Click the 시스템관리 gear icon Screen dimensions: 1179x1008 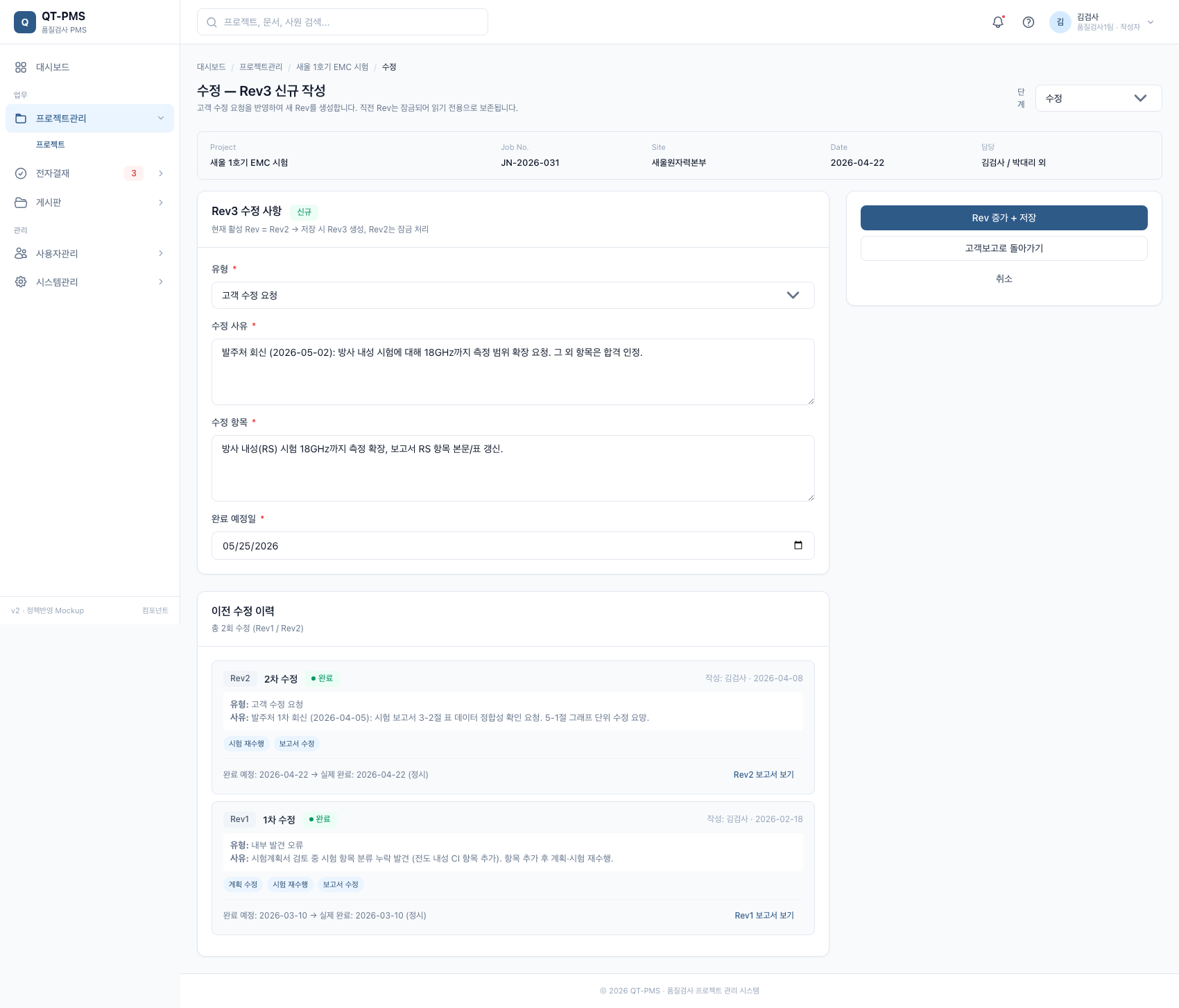pyautogui.click(x=21, y=282)
